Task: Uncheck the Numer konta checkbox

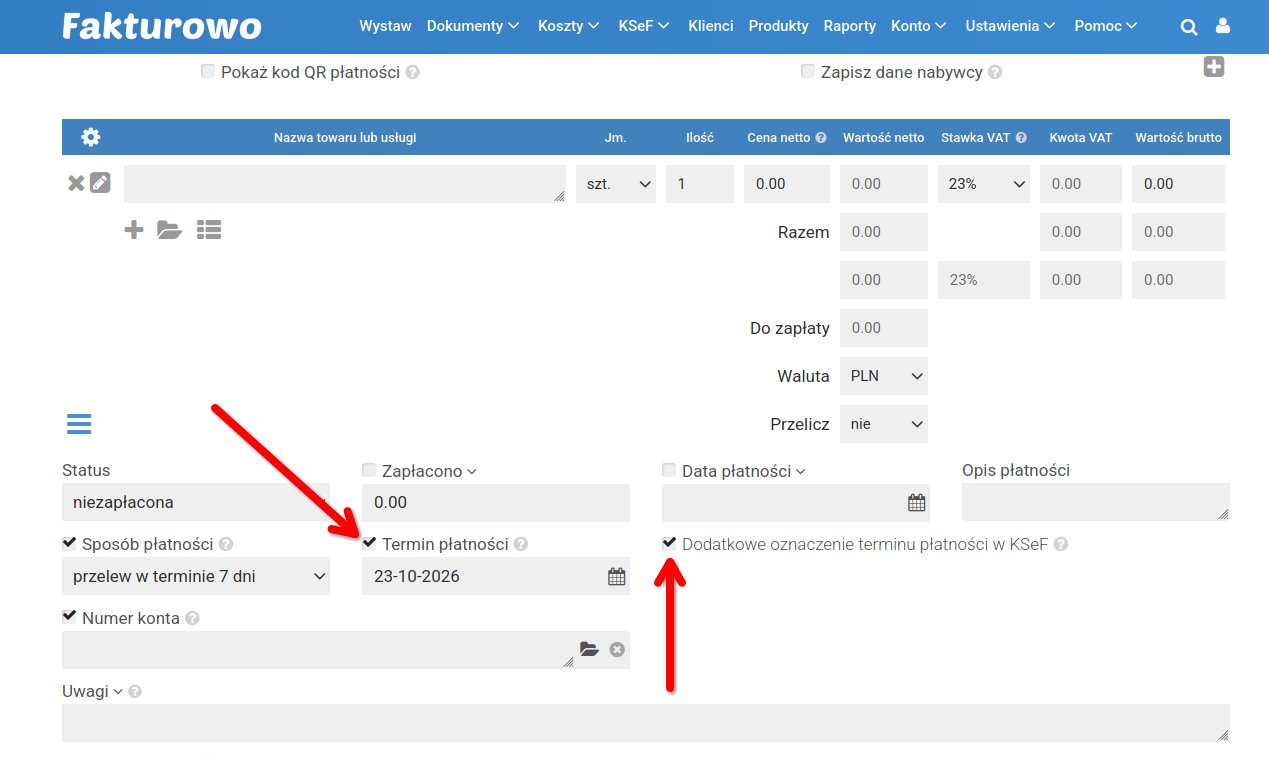Action: (x=69, y=617)
